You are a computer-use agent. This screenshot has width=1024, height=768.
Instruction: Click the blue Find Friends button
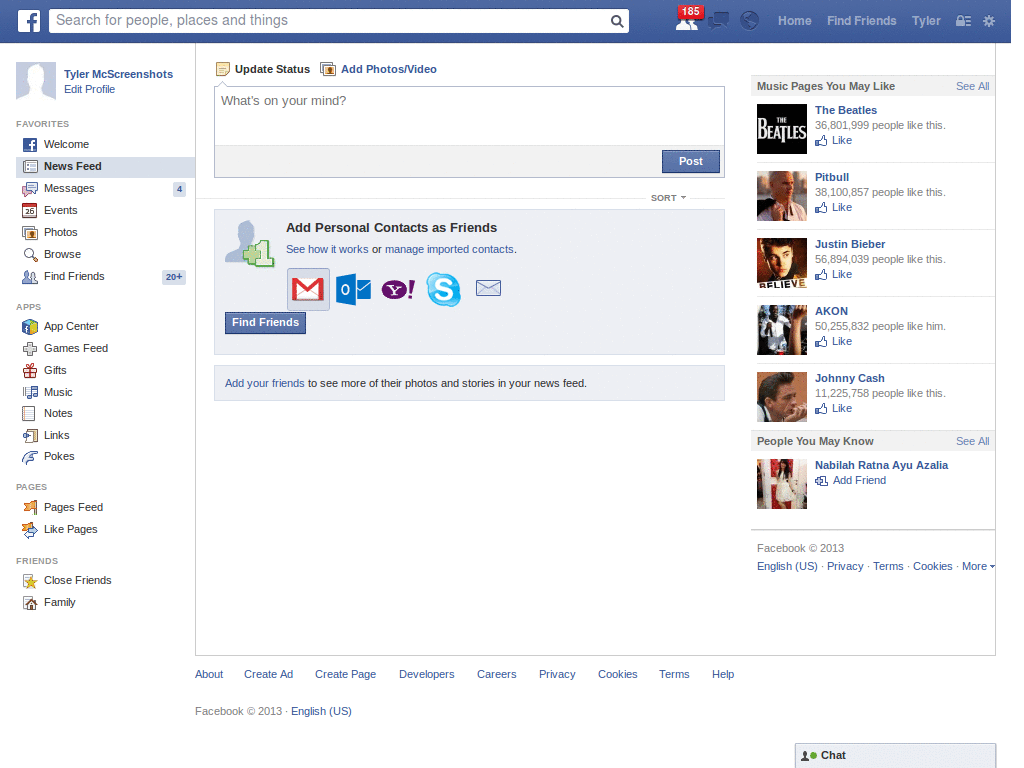click(265, 323)
